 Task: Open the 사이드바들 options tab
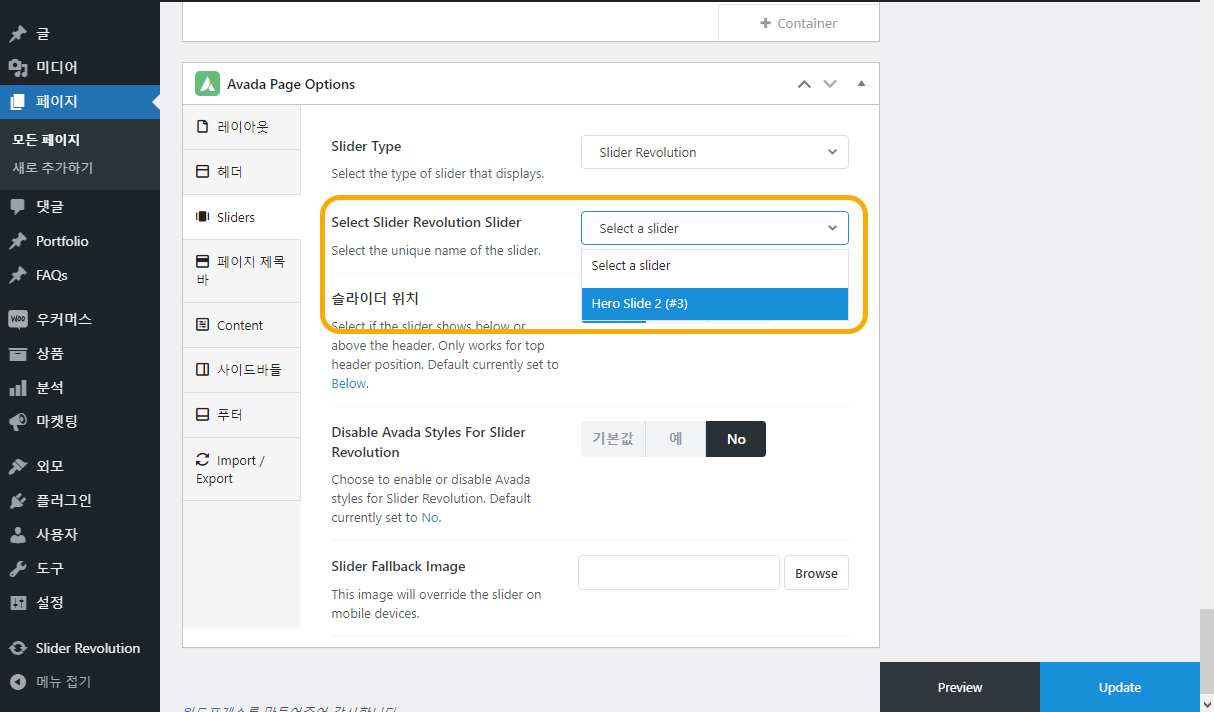(x=242, y=370)
